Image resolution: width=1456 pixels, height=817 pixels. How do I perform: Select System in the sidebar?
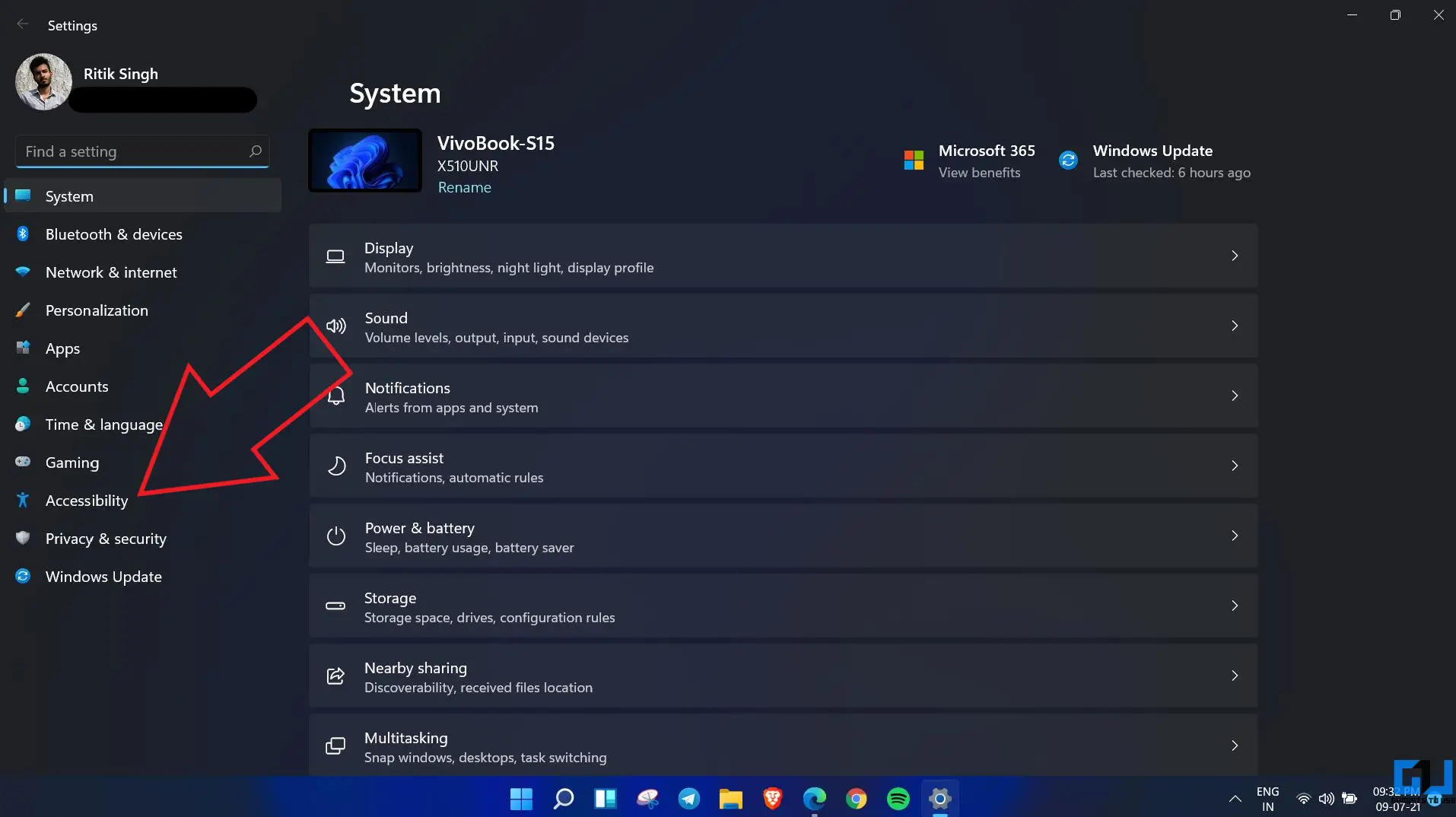pos(143,196)
